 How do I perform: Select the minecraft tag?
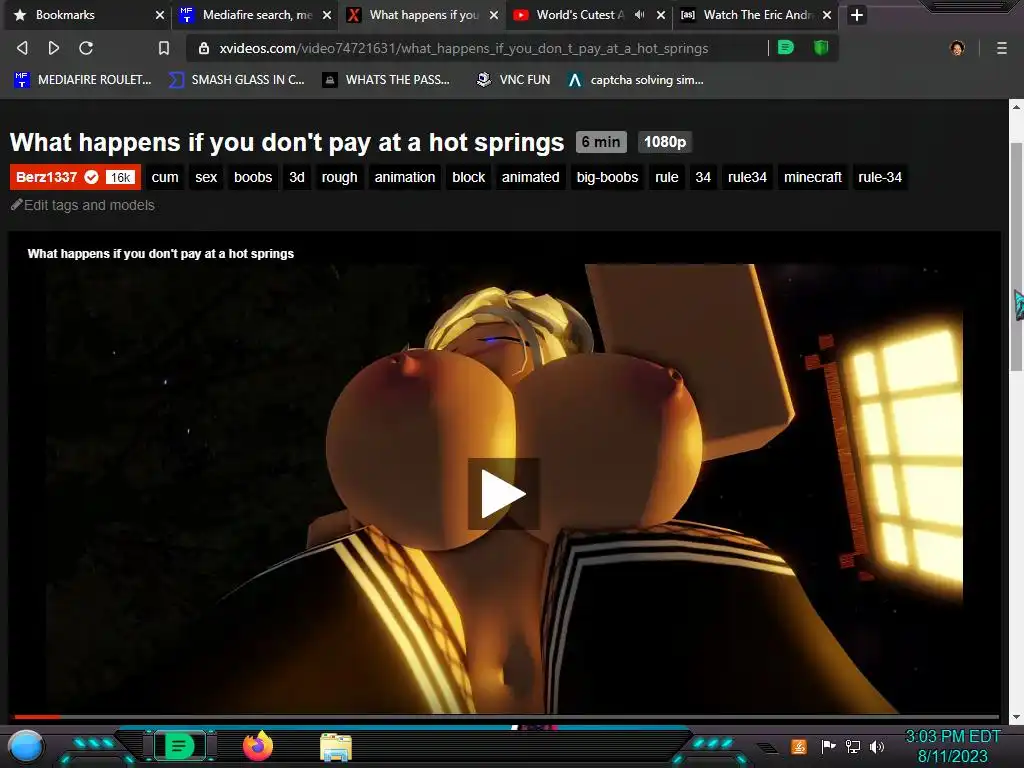click(812, 177)
